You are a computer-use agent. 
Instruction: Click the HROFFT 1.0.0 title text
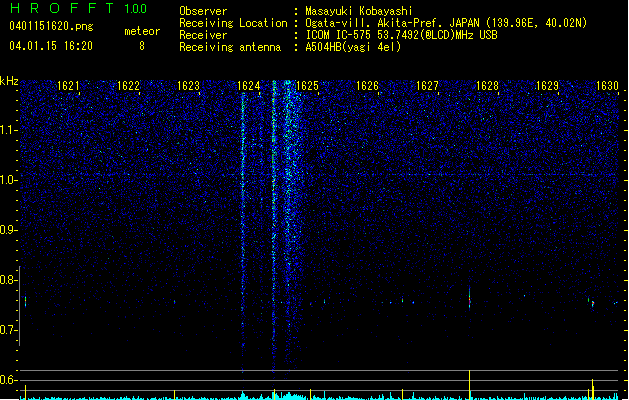(79, 8)
